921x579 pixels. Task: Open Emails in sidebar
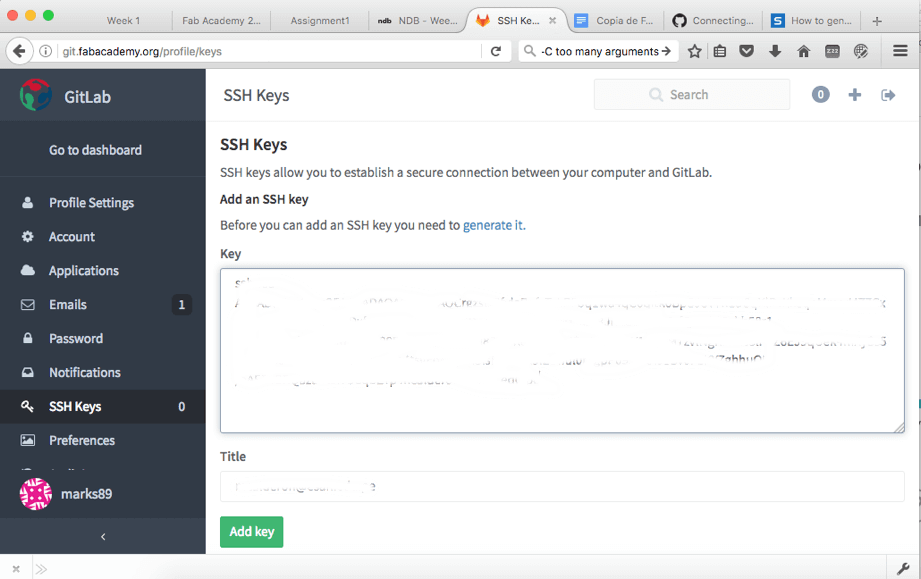pyautogui.click(x=103, y=305)
